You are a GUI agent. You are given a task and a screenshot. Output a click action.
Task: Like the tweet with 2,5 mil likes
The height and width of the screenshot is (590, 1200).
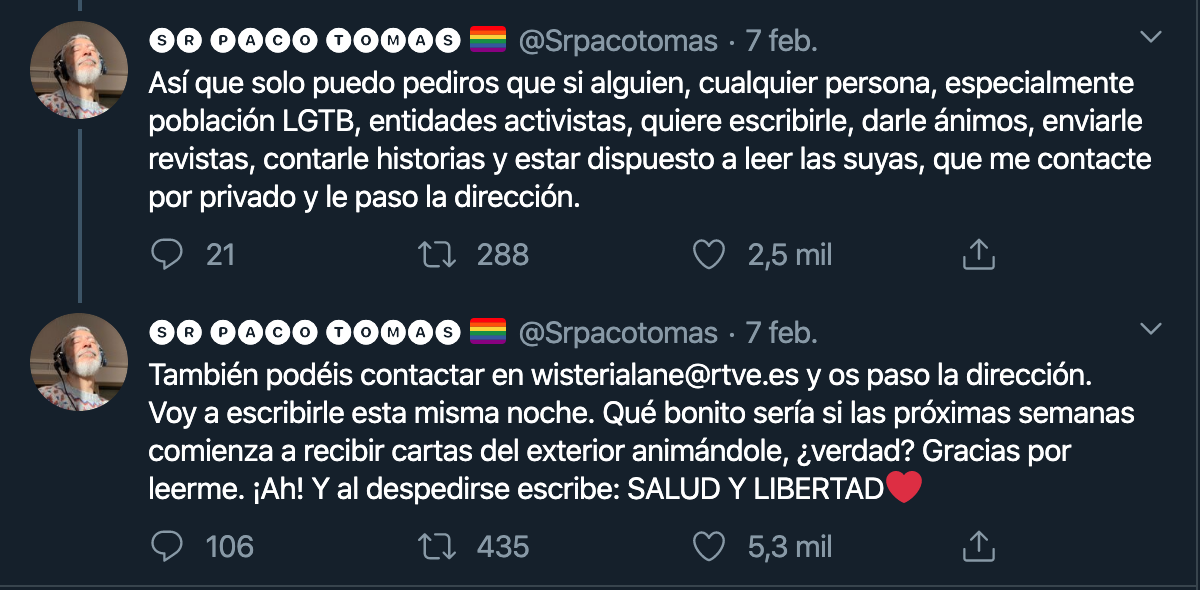point(709,255)
